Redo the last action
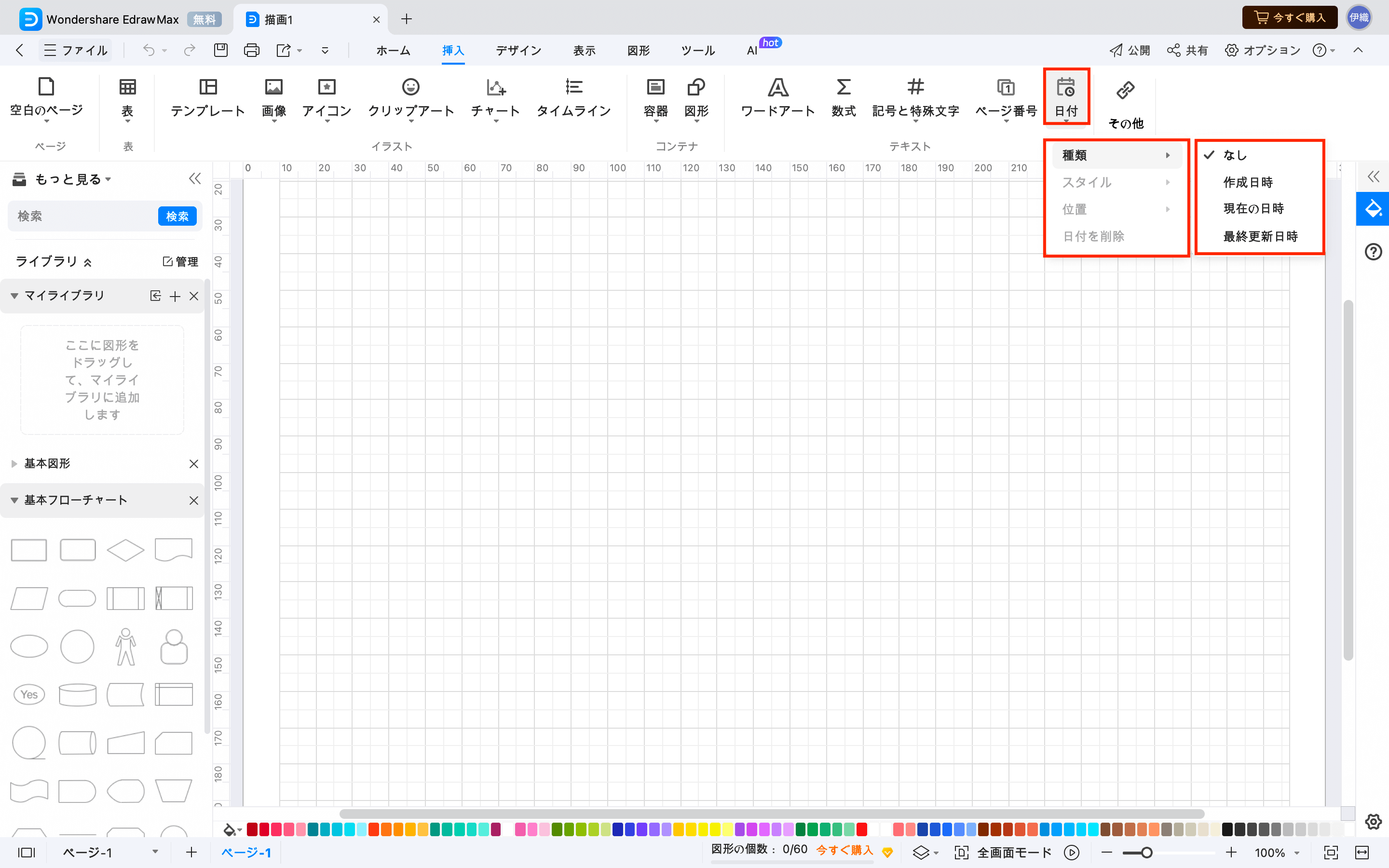1389x868 pixels. point(190,51)
